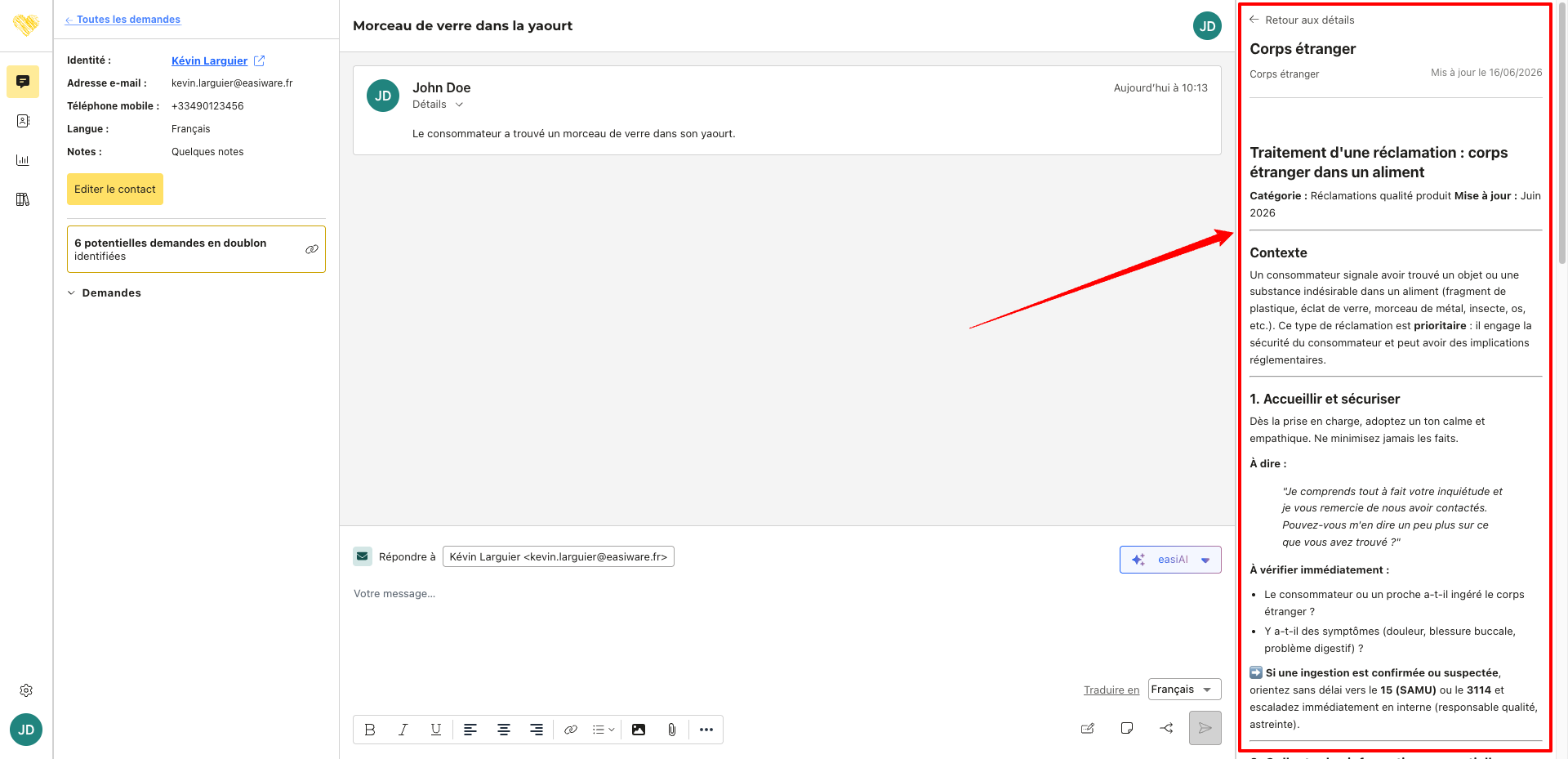Open the knowledge base library icon
This screenshot has height=759, width=1568.
tap(23, 199)
